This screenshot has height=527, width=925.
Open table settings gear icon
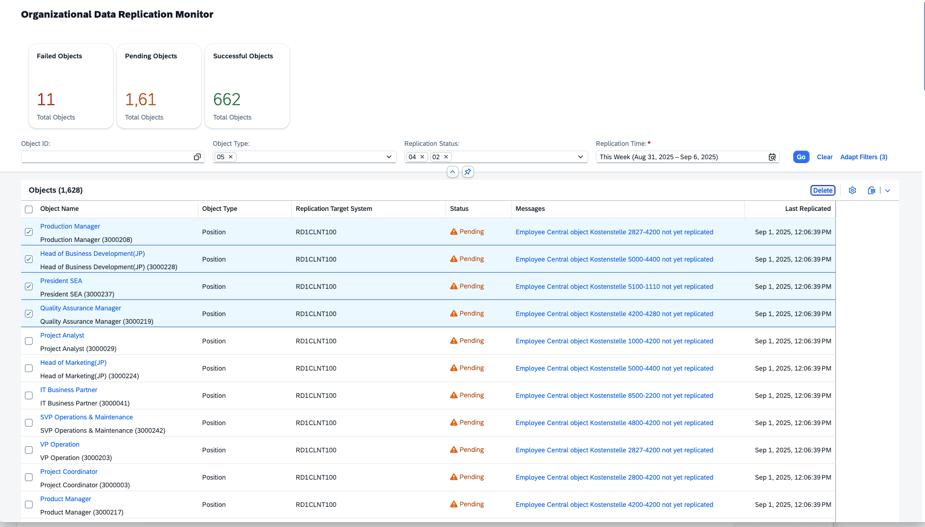point(852,191)
